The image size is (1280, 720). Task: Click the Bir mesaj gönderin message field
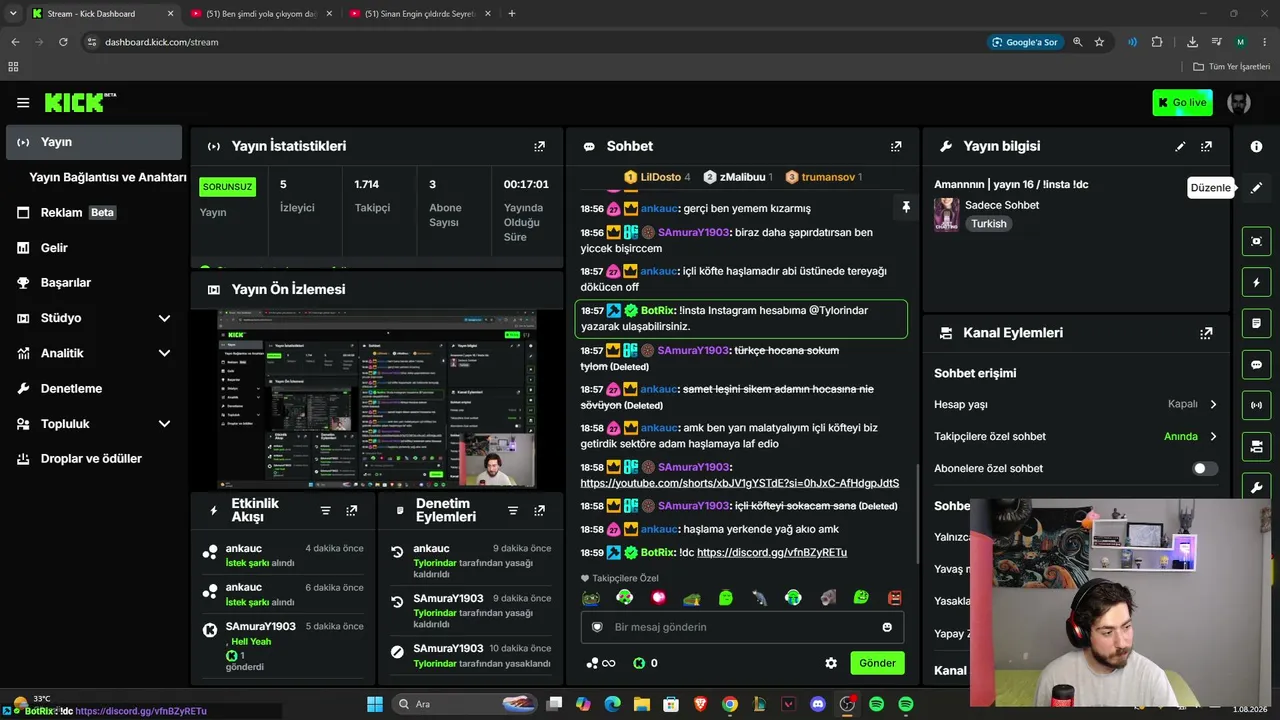coord(742,627)
